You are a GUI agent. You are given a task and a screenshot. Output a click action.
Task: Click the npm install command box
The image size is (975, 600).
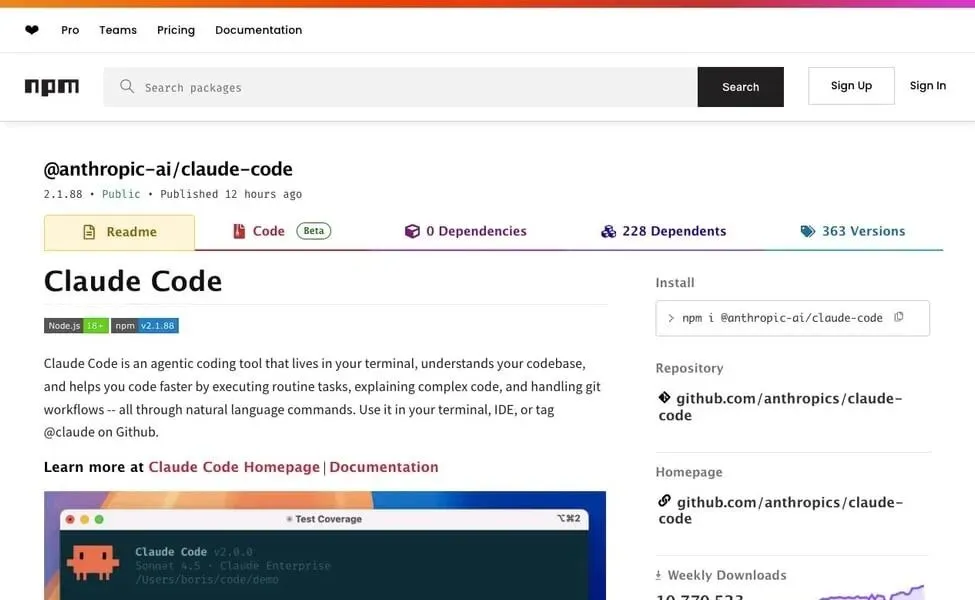click(792, 318)
